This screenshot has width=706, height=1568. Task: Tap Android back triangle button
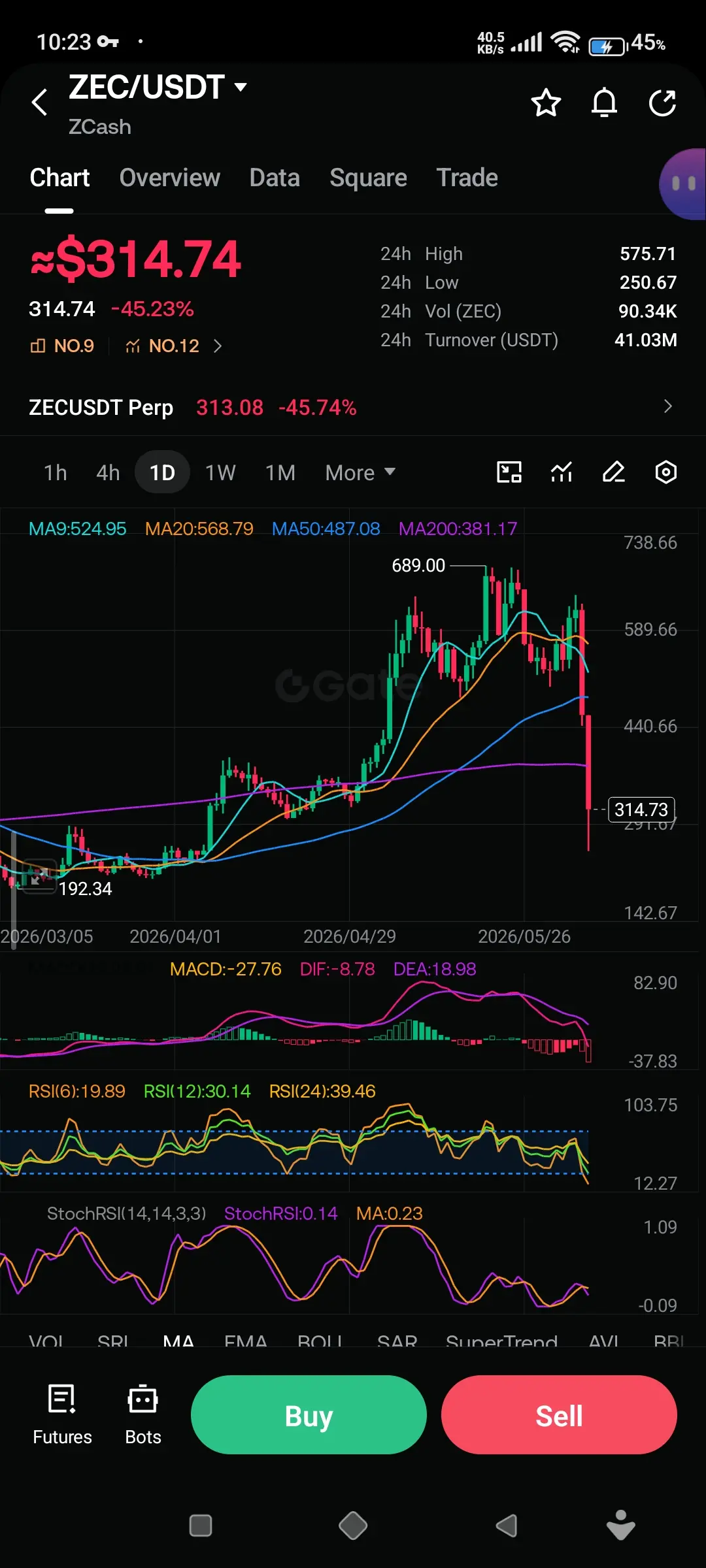click(506, 1526)
